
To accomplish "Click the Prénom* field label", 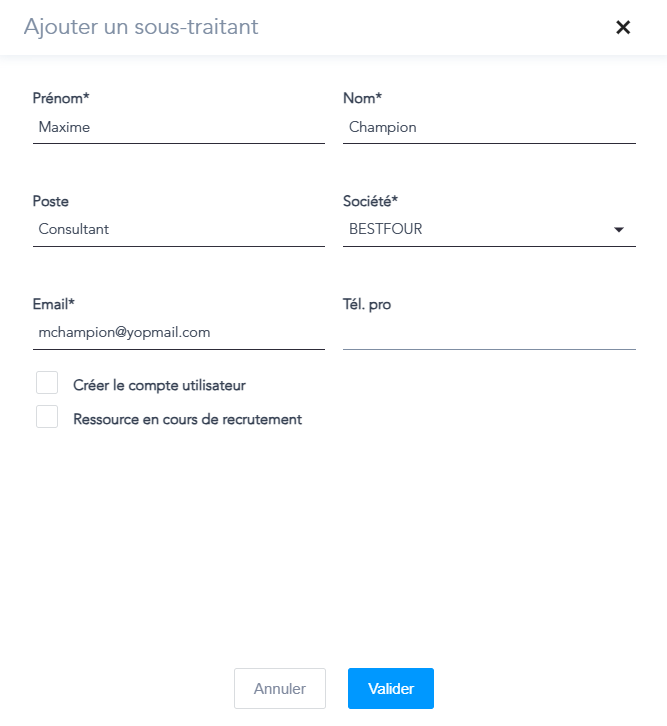I will (x=61, y=98).
